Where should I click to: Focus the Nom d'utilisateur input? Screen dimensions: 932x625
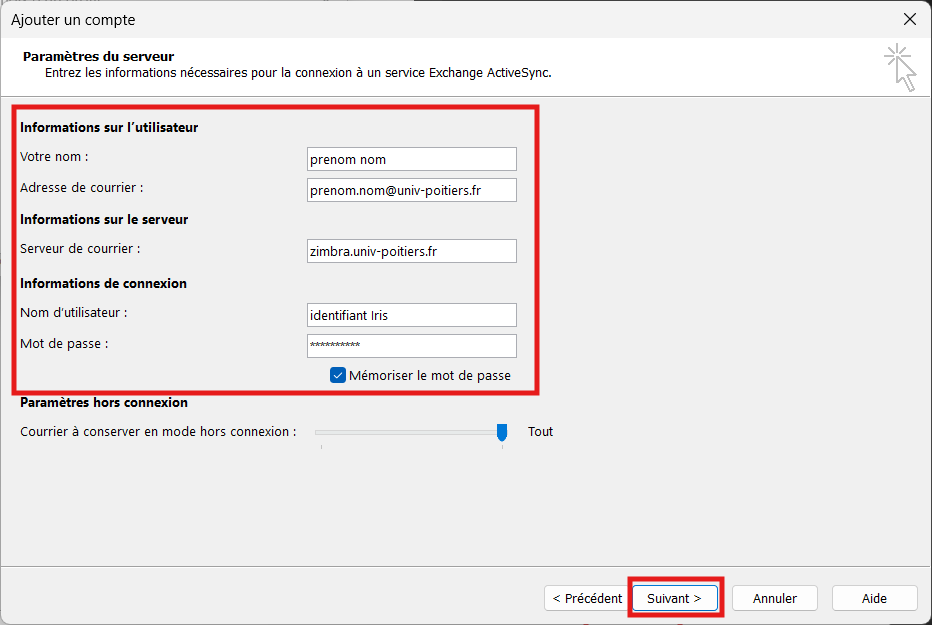(x=411, y=315)
